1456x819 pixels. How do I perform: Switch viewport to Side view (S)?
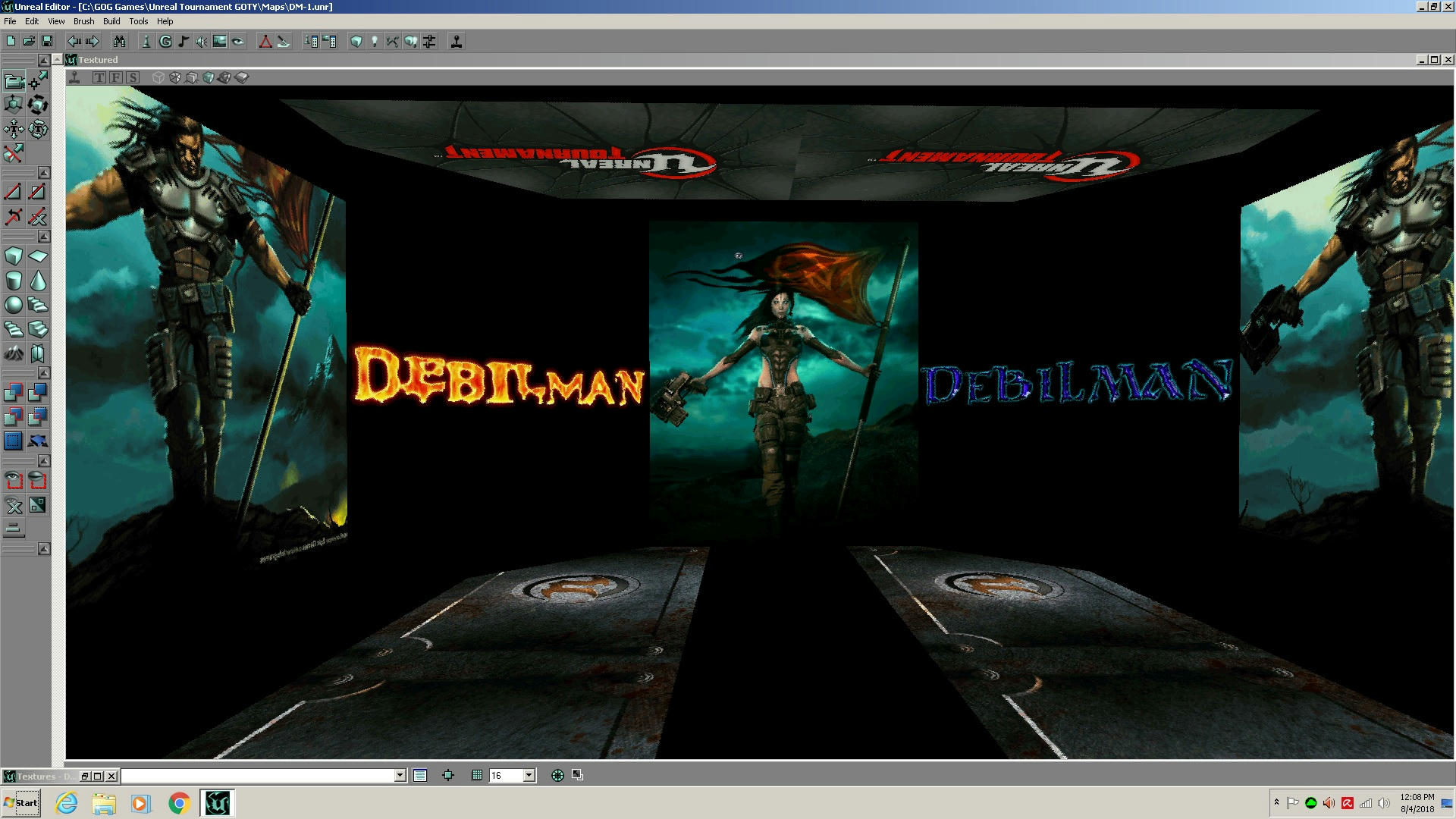click(133, 77)
